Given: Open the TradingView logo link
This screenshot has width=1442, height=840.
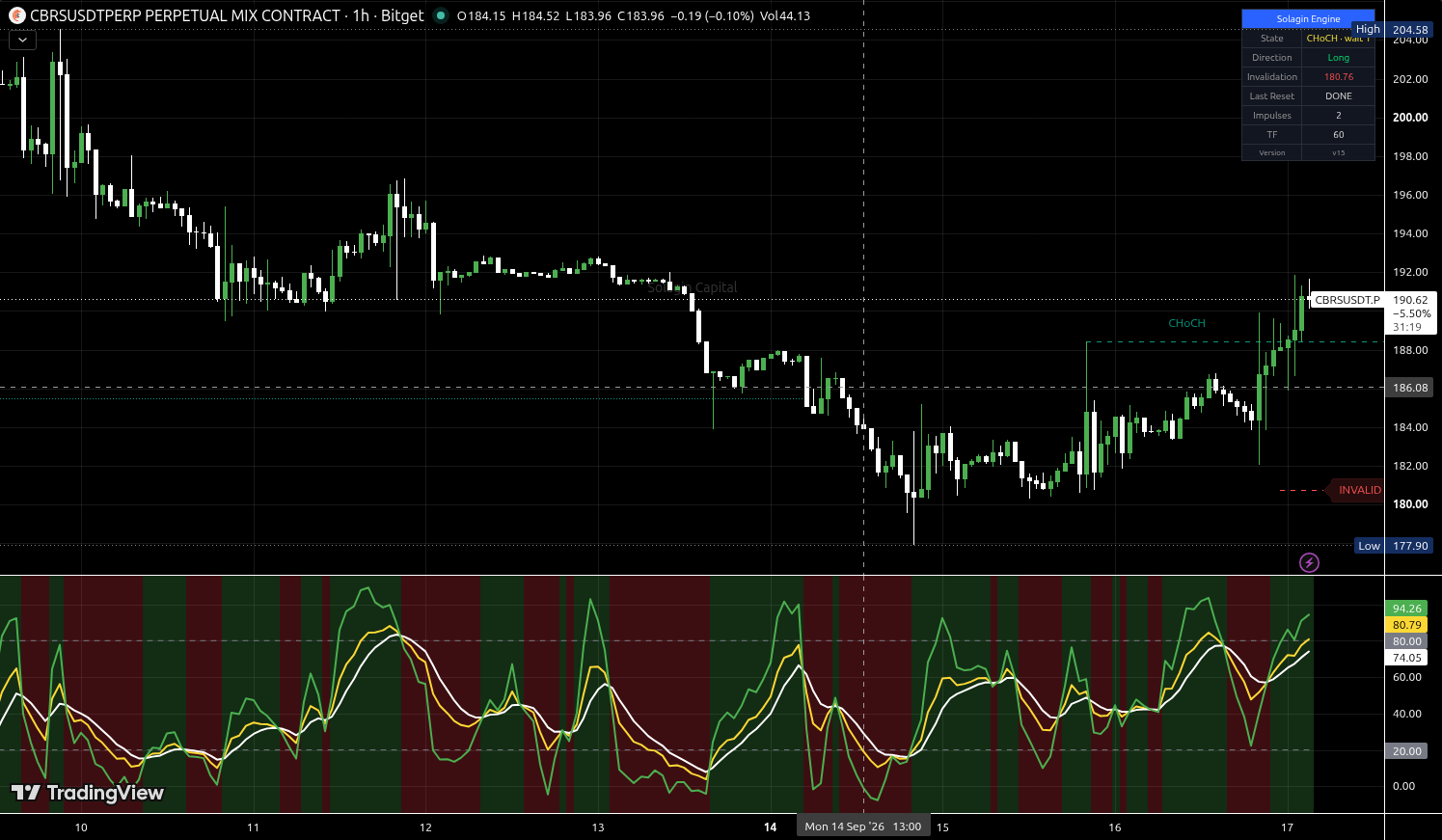Looking at the screenshot, I should (88, 793).
